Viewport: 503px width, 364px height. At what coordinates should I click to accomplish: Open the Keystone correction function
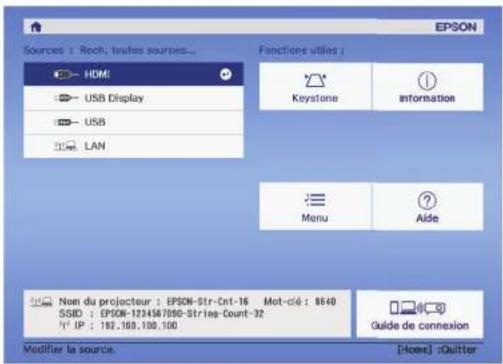click(315, 86)
